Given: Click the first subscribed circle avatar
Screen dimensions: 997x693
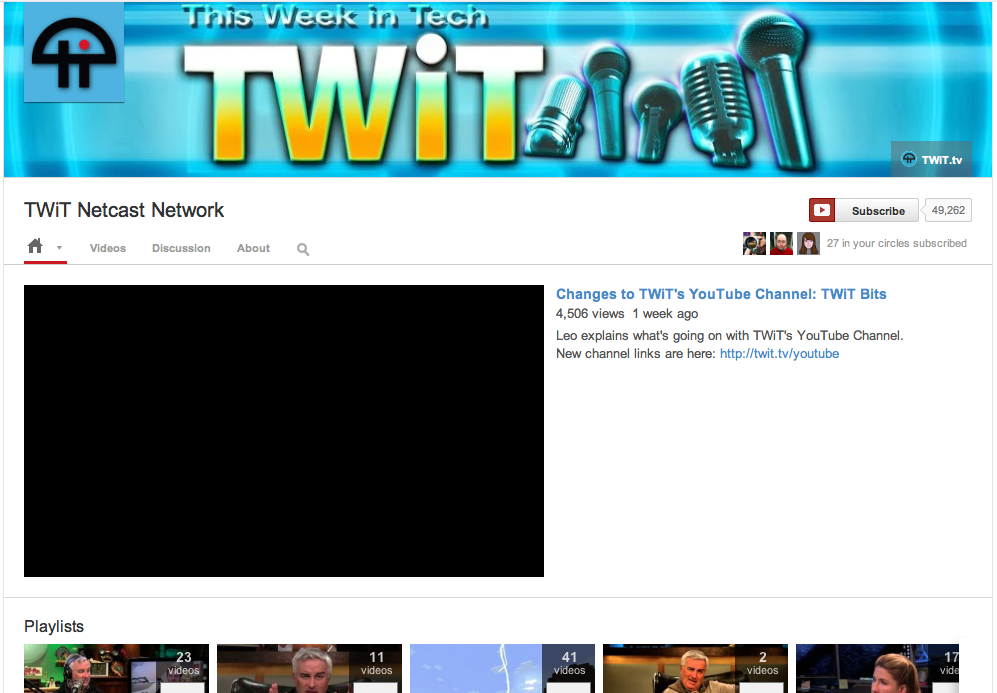Looking at the screenshot, I should 754,243.
